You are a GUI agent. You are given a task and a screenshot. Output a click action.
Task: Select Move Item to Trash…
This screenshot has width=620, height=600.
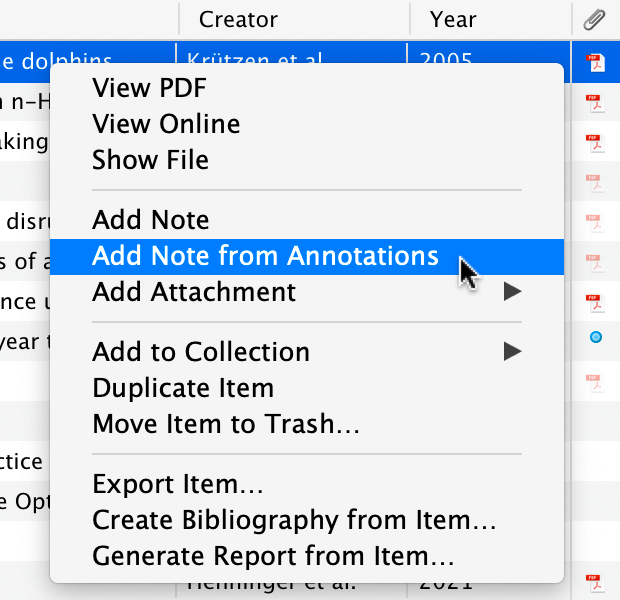pyautogui.click(x=226, y=424)
